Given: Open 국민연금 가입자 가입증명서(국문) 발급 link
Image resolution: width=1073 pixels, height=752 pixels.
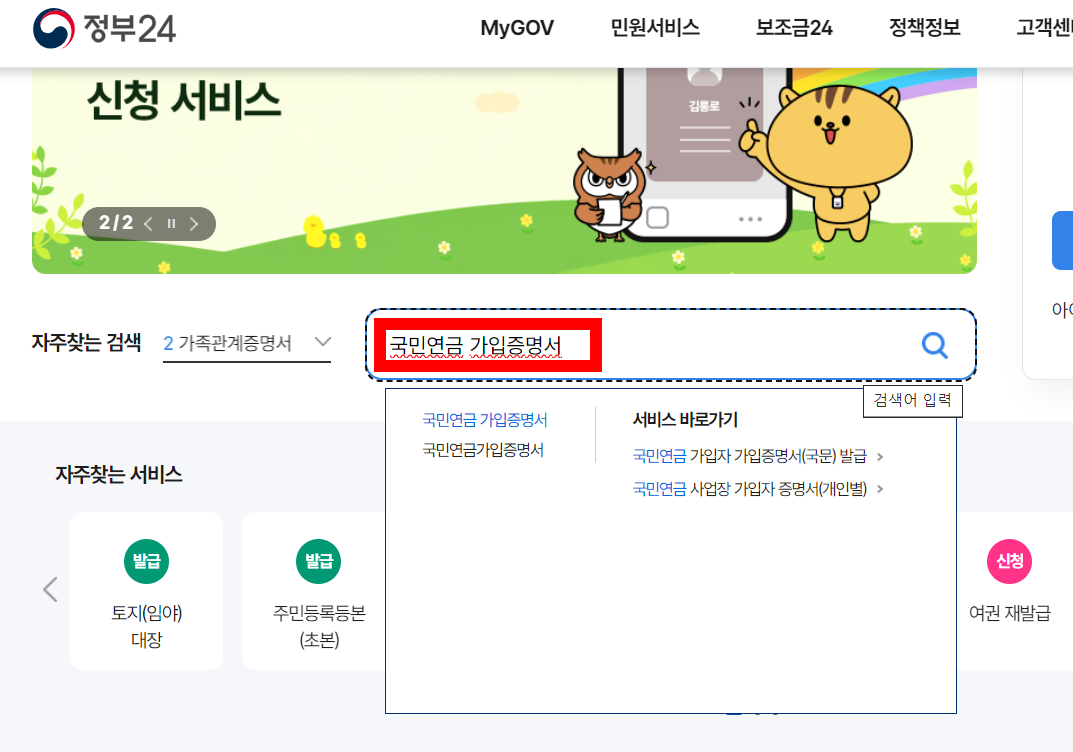Looking at the screenshot, I should click(x=751, y=454).
